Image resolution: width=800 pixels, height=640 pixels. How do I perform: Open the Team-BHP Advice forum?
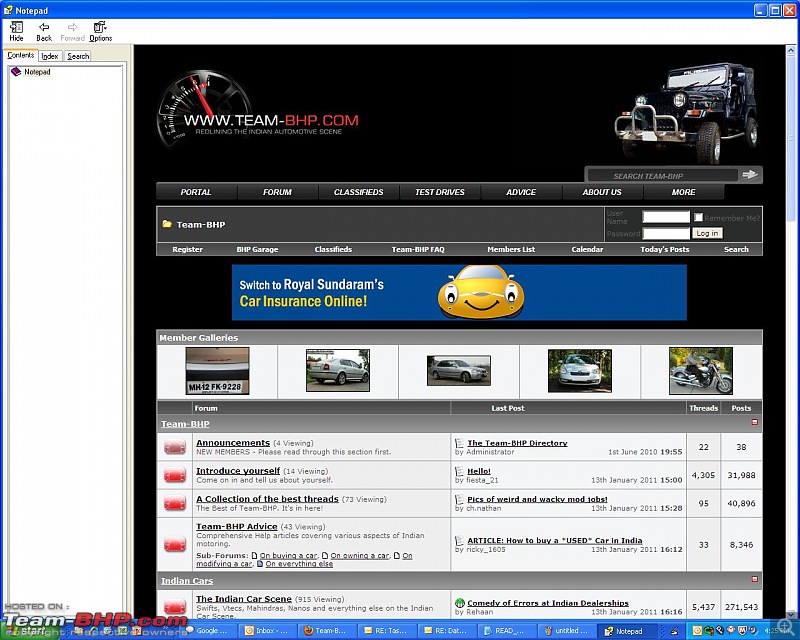tap(237, 527)
